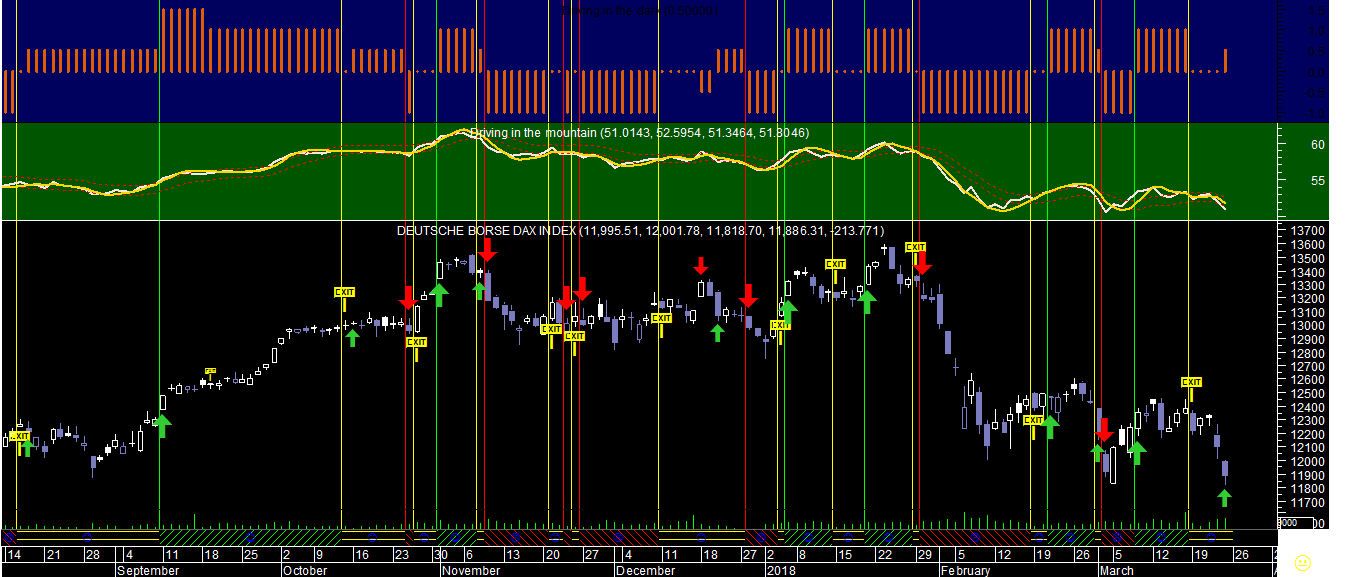Click the green buy arrow in August
The width and height of the screenshot is (1352, 577).
pyautogui.click(x=27, y=447)
